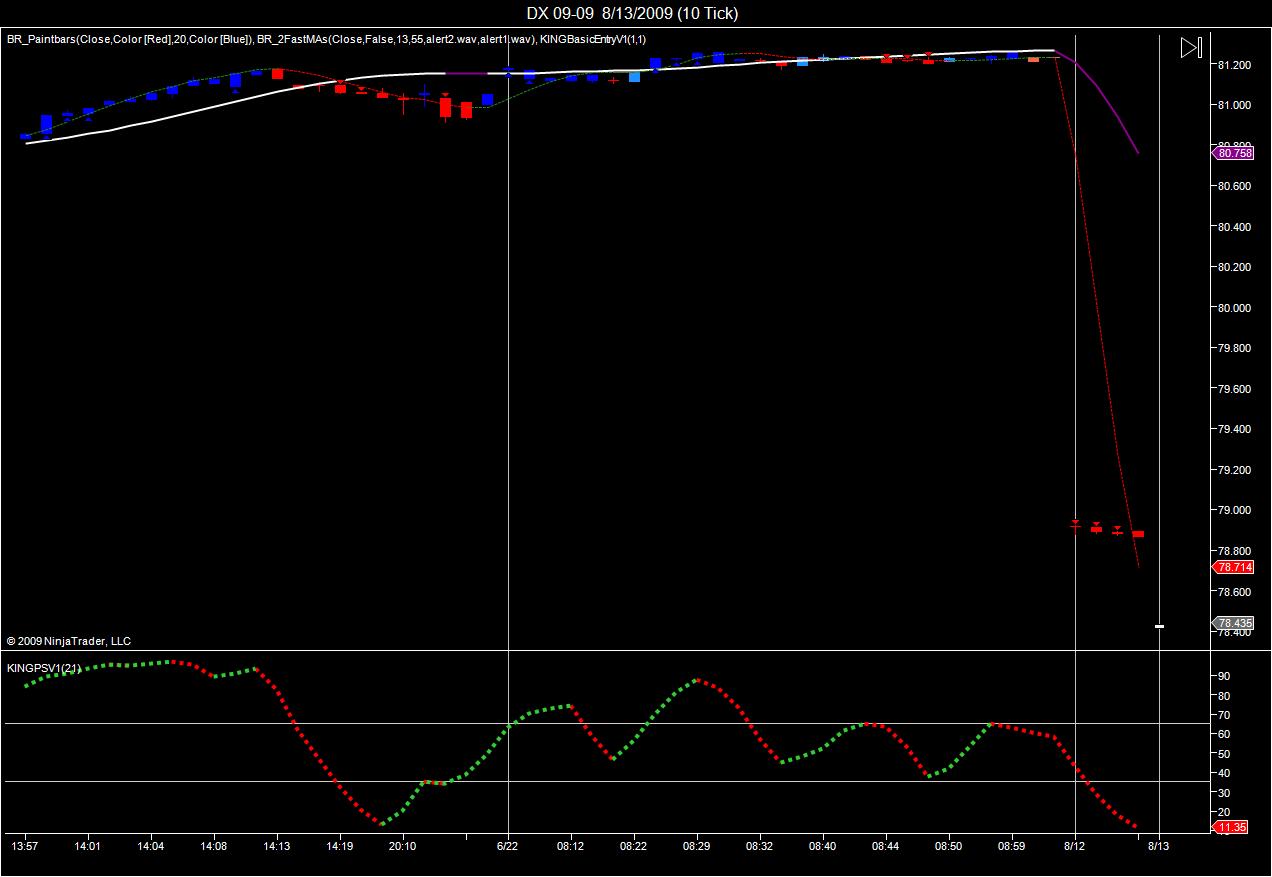Image resolution: width=1272 pixels, height=877 pixels.
Task: Click the 81.000 price axis label
Action: click(x=1235, y=105)
